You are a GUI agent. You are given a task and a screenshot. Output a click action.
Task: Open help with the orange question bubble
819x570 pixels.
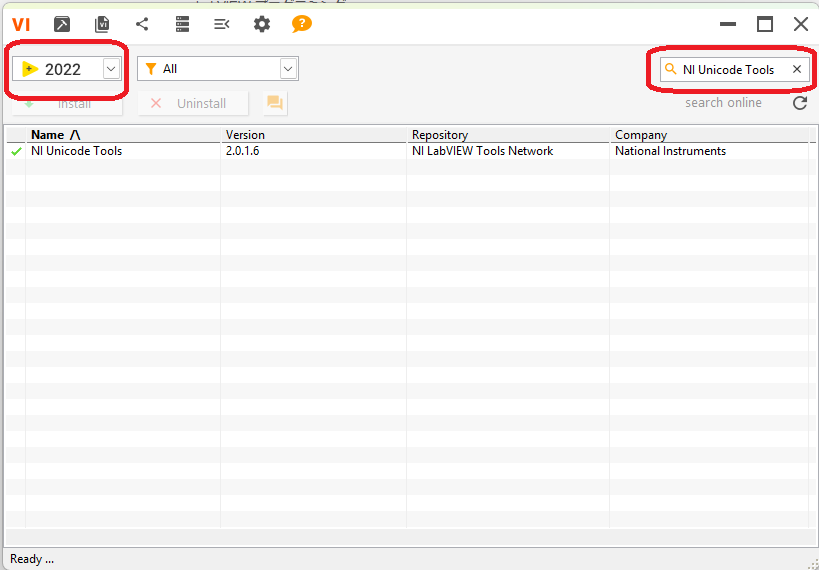point(302,24)
